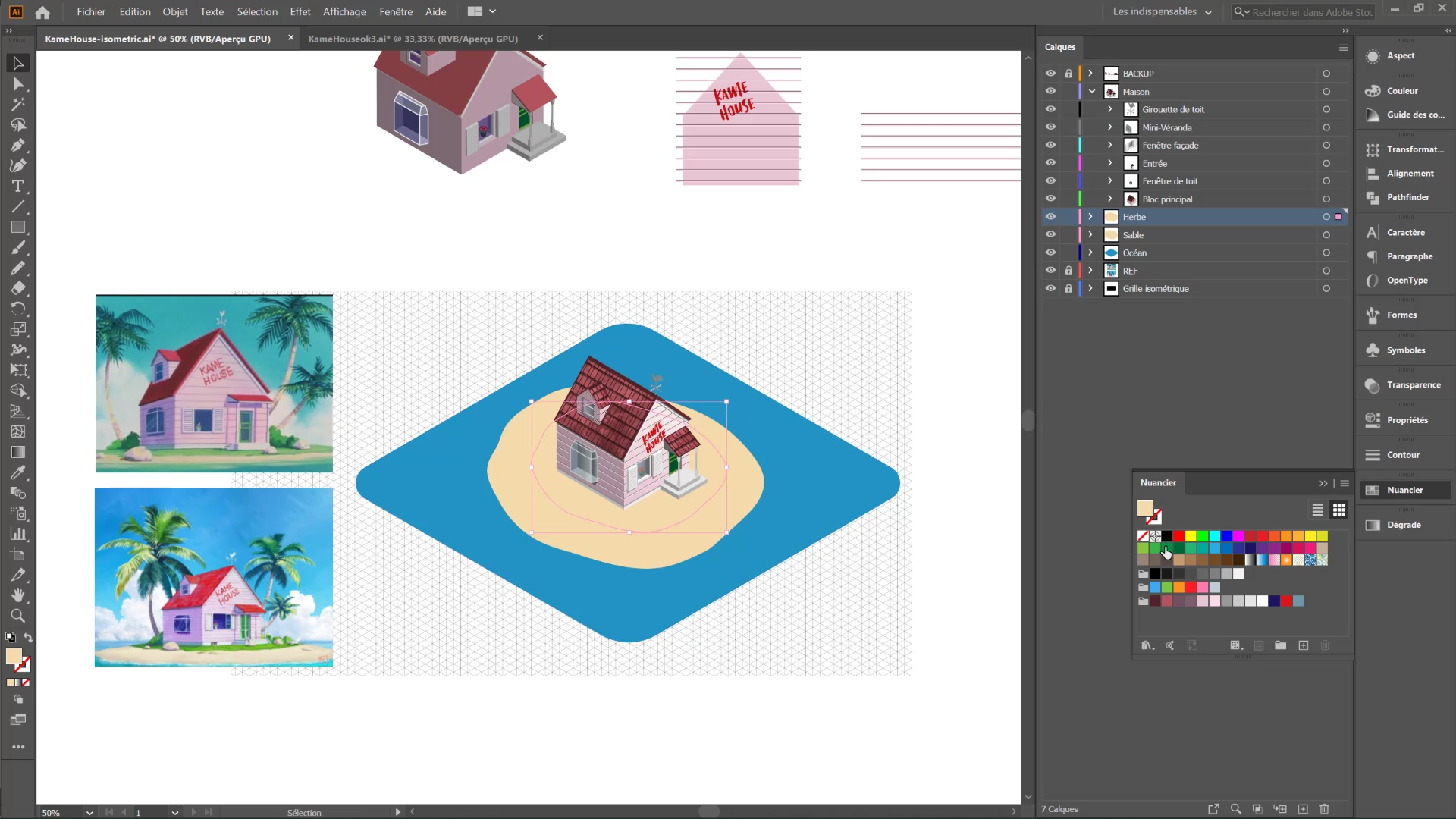1456x819 pixels.
Task: Toggle visibility of Fenêtre façade sublayer
Action: pos(1050,146)
